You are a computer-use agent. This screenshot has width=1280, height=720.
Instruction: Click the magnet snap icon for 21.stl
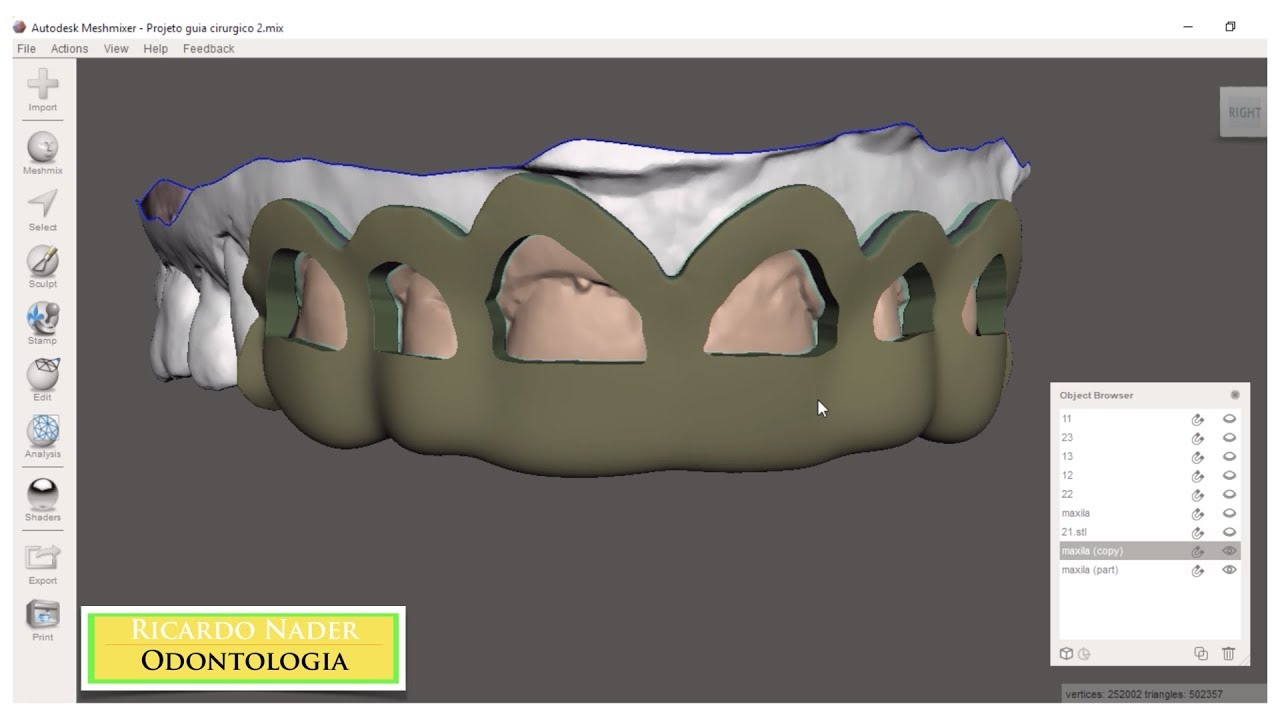coord(1198,533)
